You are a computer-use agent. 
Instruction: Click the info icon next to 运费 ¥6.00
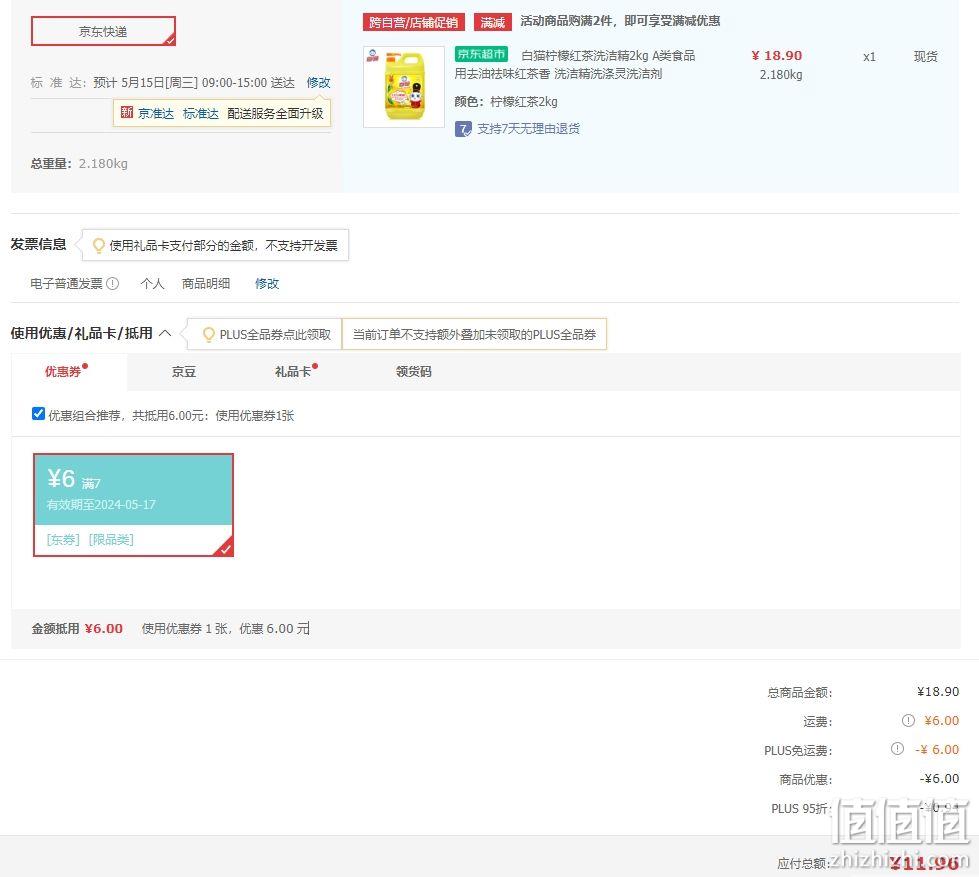908,720
